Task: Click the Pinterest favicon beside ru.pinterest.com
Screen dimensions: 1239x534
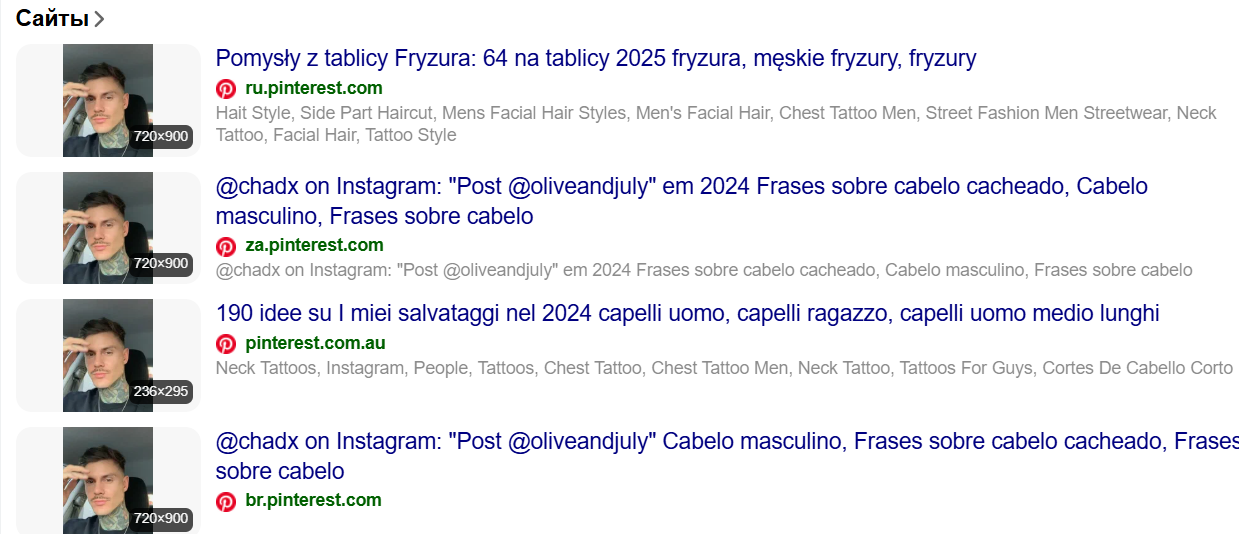Action: click(x=226, y=88)
